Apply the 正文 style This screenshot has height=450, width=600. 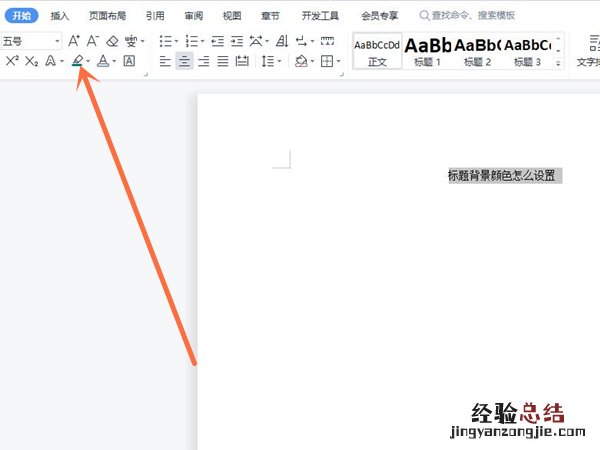coord(377,51)
